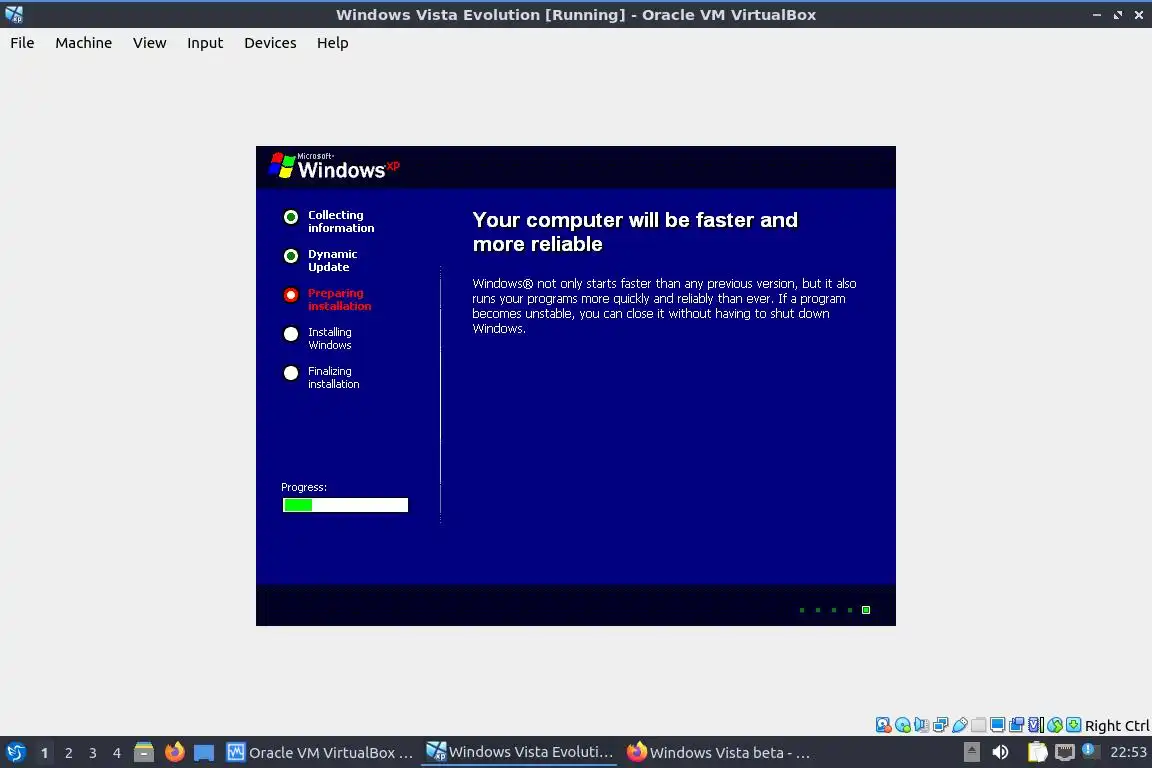
Task: Switch to workspace 4
Action: tap(117, 753)
